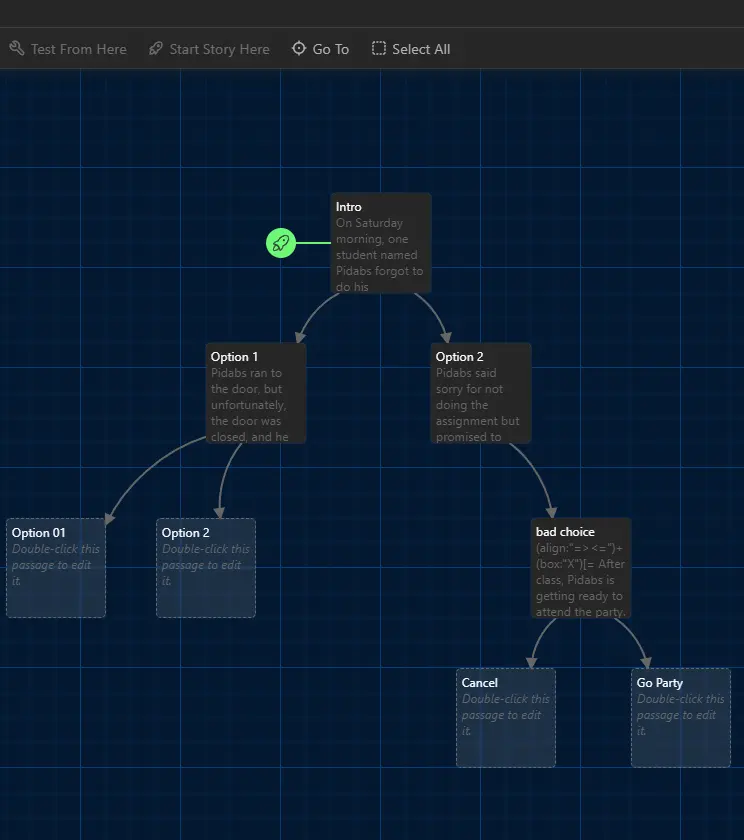
Task: Select the Intro passage card
Action: [381, 243]
